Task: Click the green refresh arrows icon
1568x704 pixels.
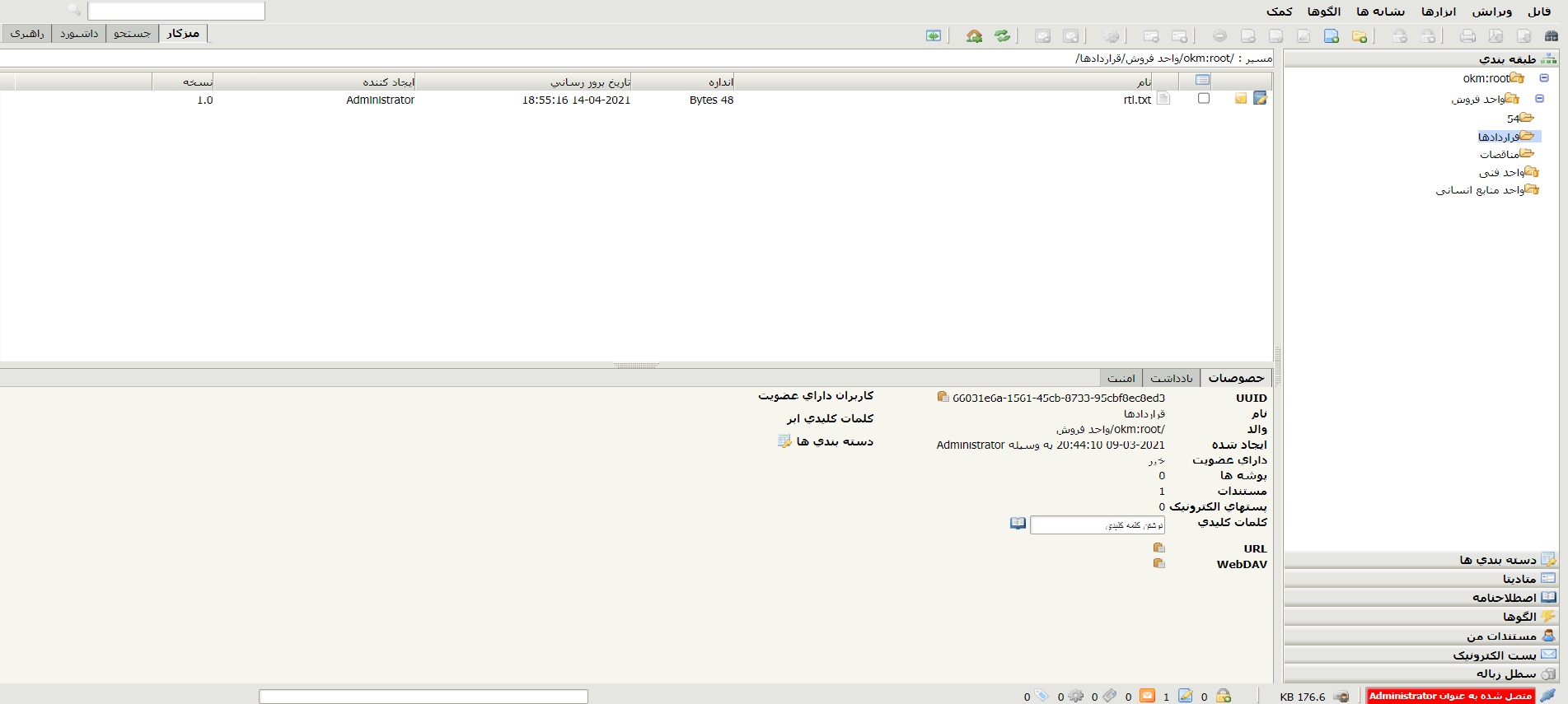Action: pyautogui.click(x=1002, y=36)
